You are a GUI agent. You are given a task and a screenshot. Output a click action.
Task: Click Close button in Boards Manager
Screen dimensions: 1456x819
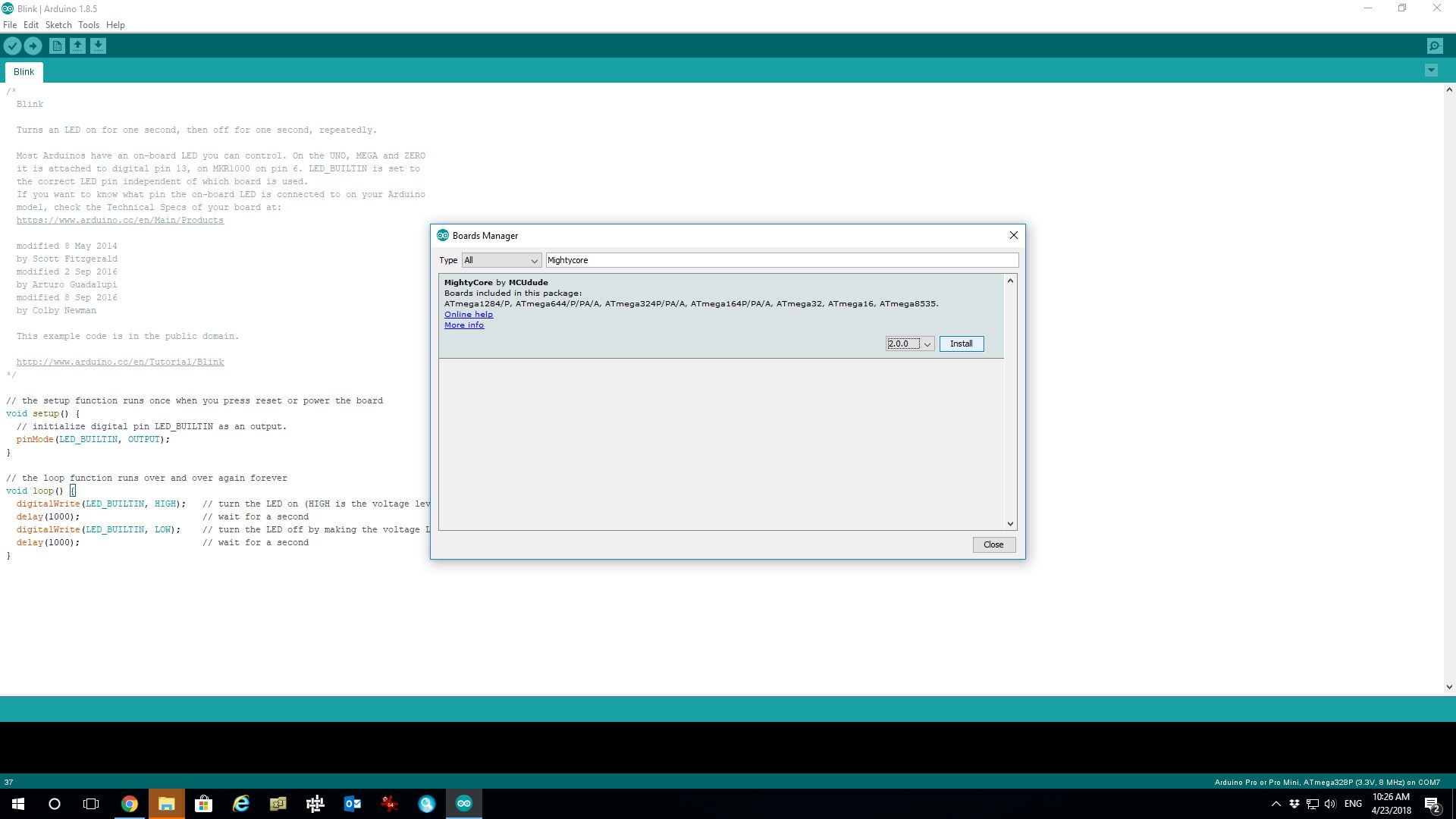point(993,544)
